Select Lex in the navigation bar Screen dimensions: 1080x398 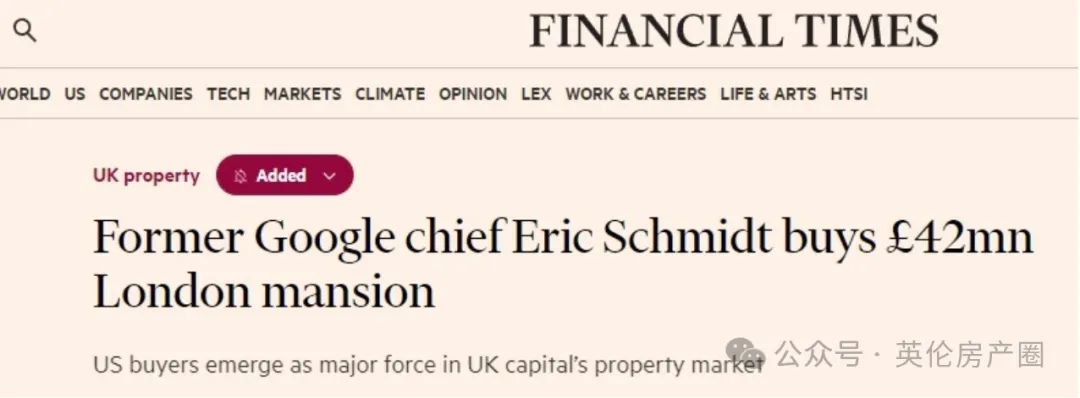(536, 94)
